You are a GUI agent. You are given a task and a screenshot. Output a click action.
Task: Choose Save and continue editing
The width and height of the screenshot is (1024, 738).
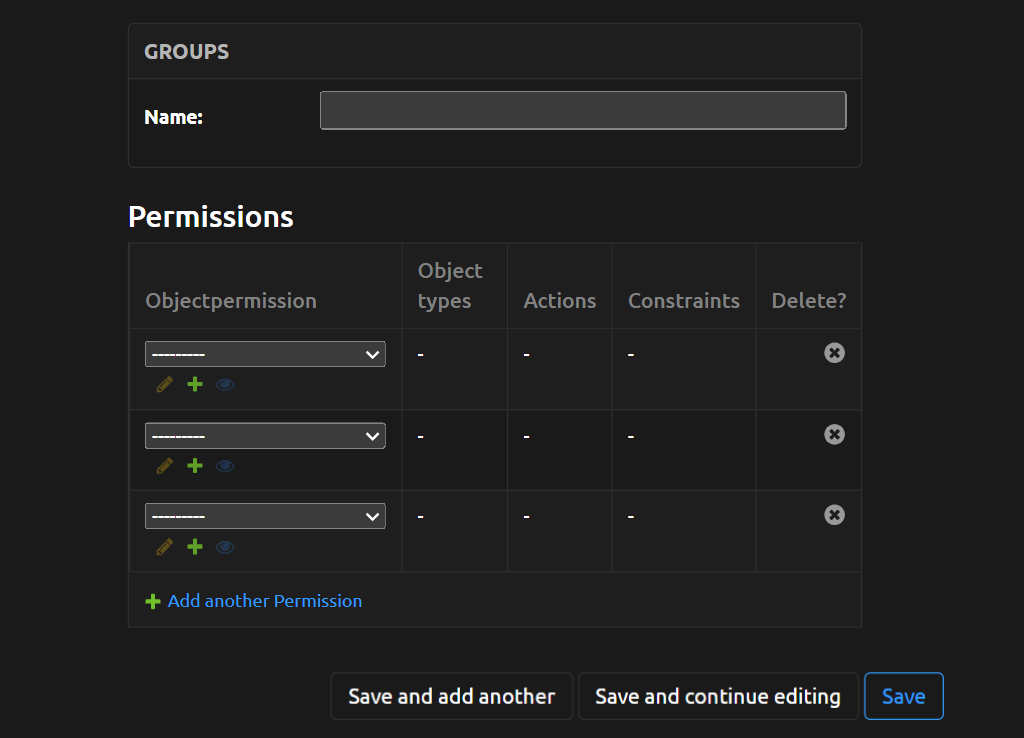point(717,696)
